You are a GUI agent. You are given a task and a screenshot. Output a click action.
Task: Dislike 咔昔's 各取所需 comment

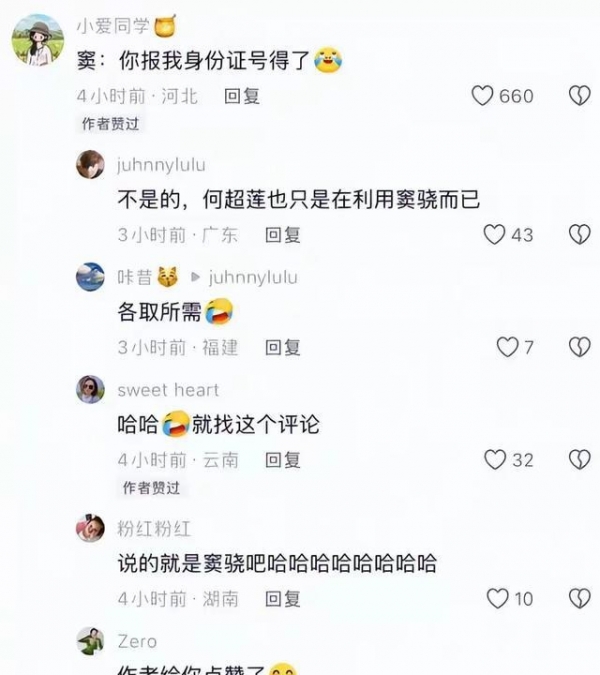[579, 347]
